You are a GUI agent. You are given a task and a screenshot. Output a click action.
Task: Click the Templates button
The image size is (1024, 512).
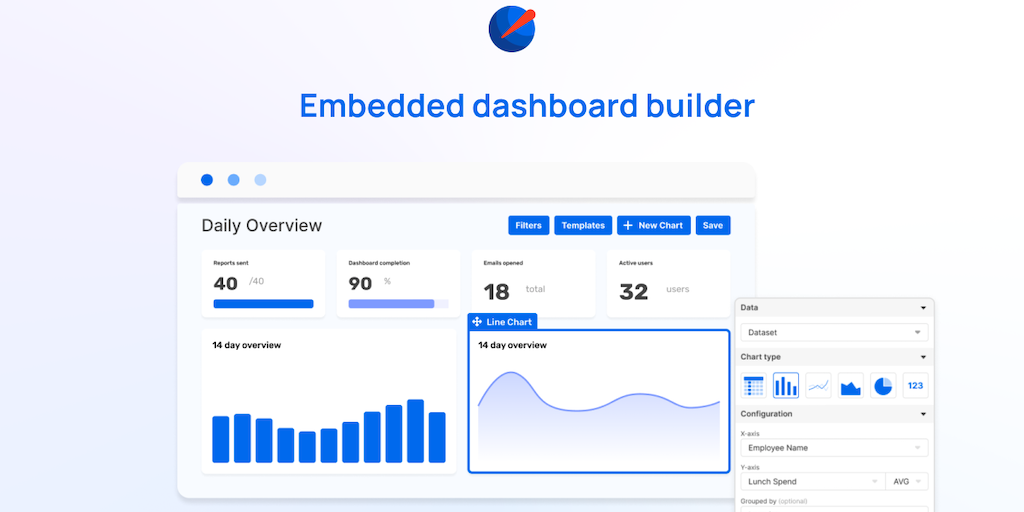click(583, 225)
